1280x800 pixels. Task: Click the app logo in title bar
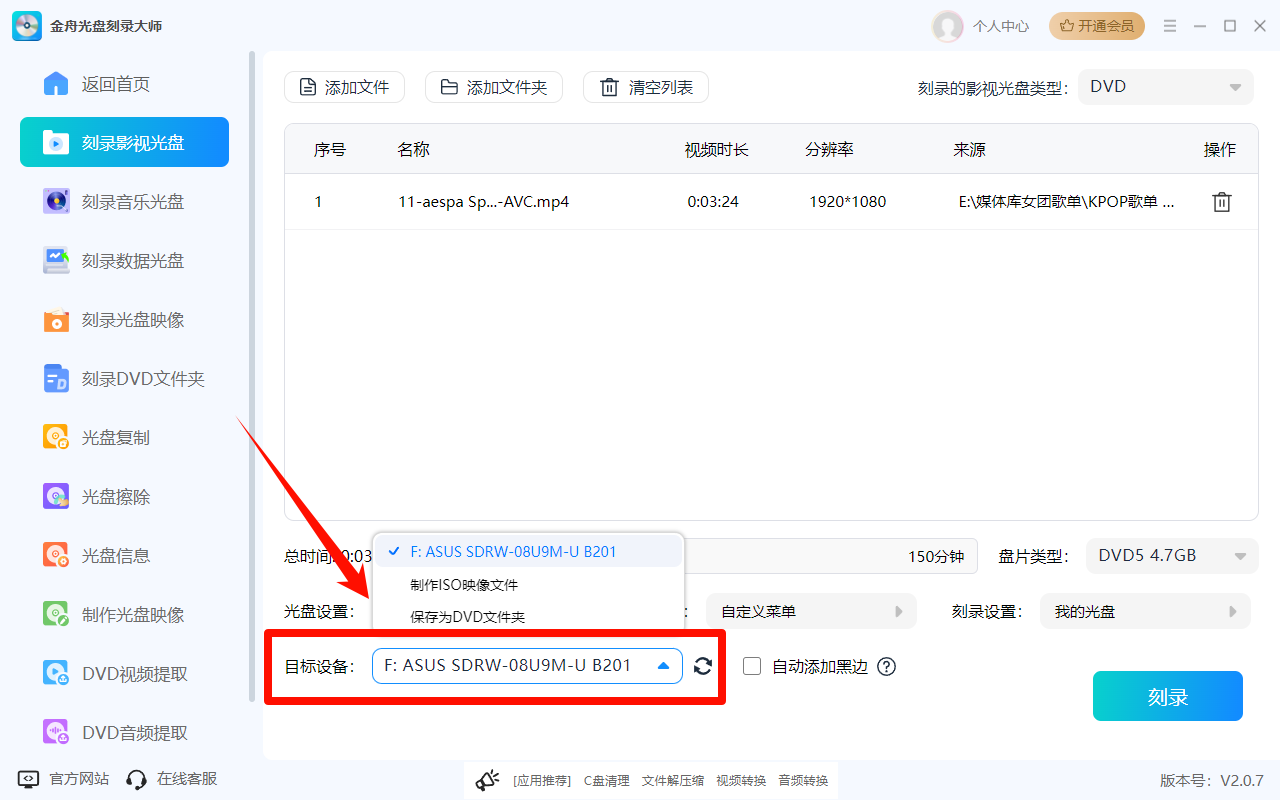(x=27, y=26)
